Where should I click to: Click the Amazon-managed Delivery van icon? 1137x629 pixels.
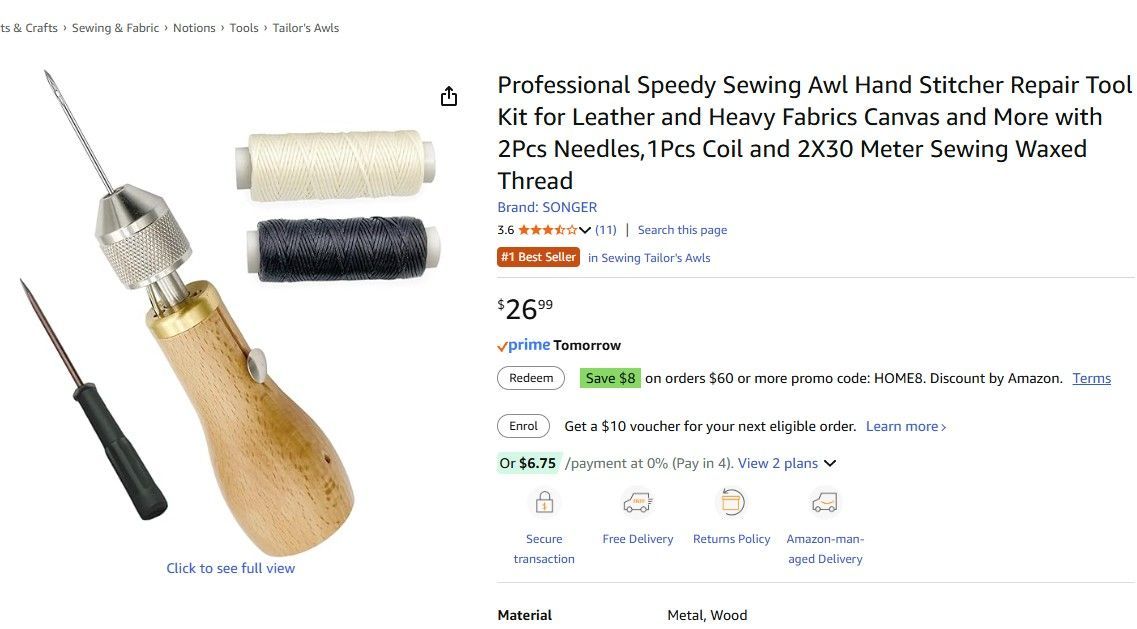coord(825,502)
